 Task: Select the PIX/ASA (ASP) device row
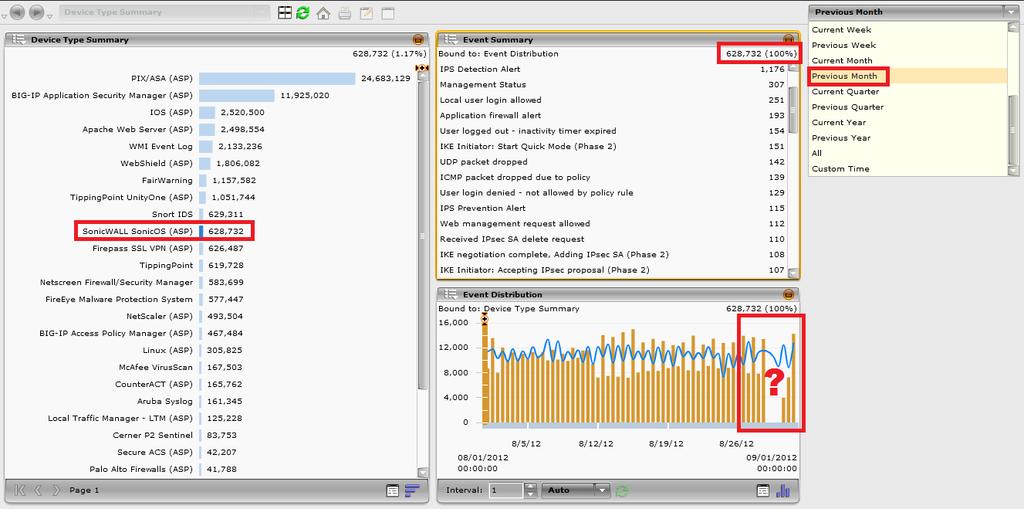point(212,78)
